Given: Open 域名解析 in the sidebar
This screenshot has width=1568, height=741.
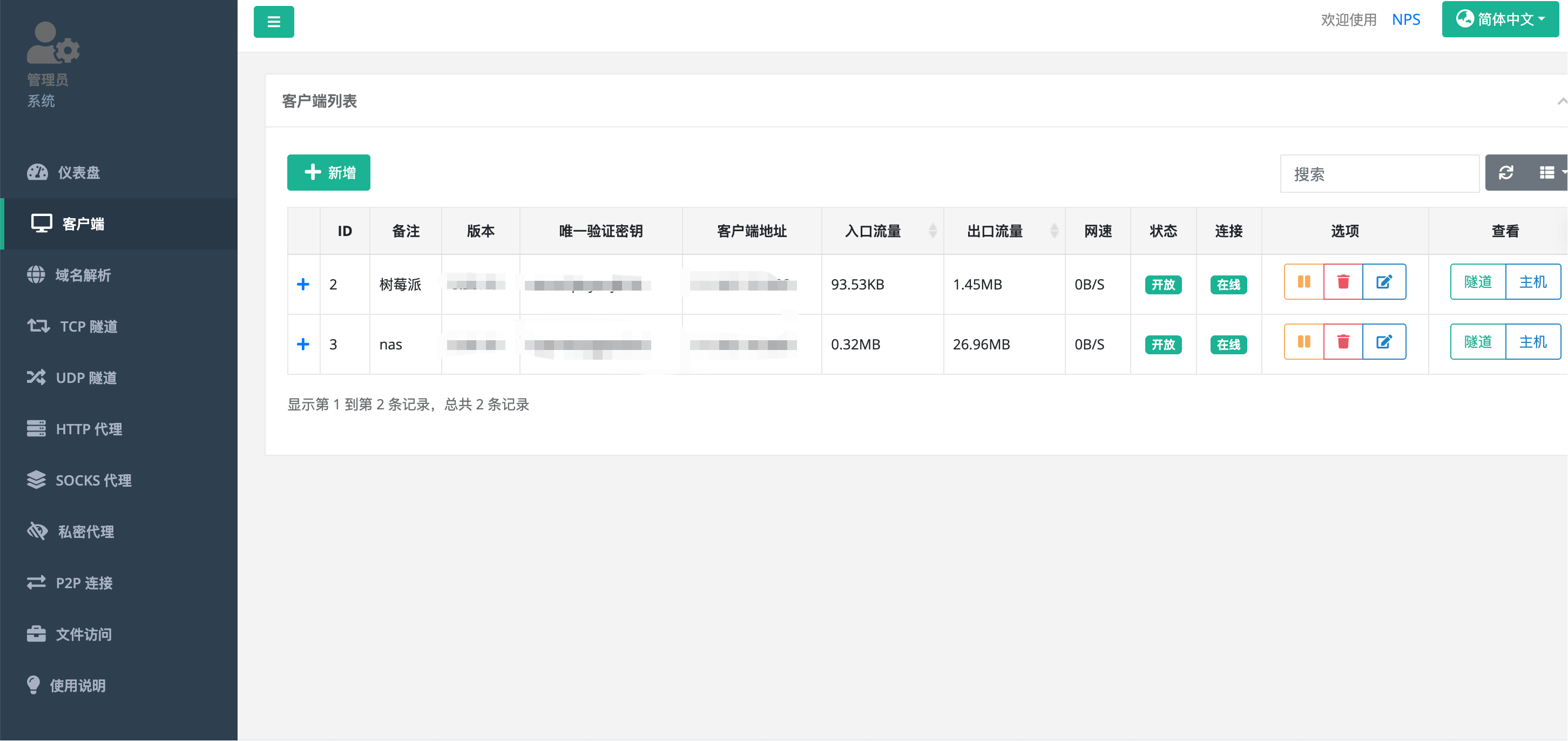Looking at the screenshot, I should (x=119, y=275).
